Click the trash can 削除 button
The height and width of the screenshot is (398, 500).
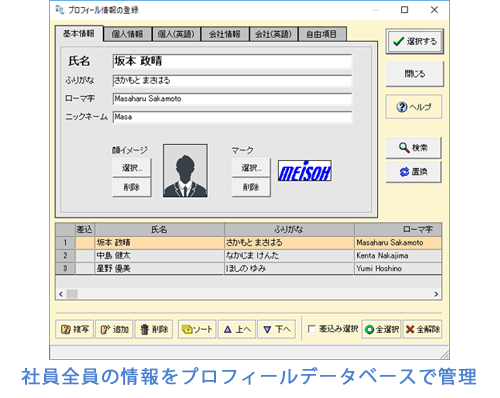(x=154, y=329)
